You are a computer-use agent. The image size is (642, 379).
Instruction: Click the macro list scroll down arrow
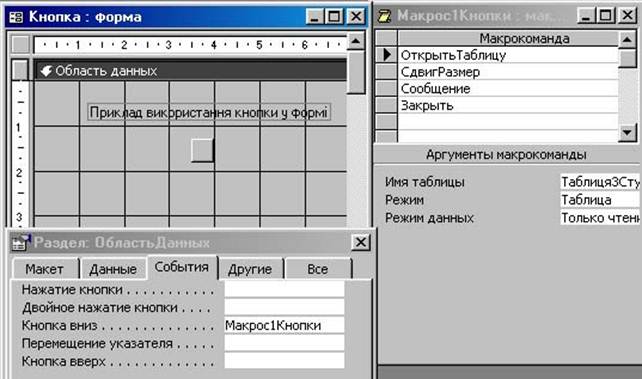627,132
